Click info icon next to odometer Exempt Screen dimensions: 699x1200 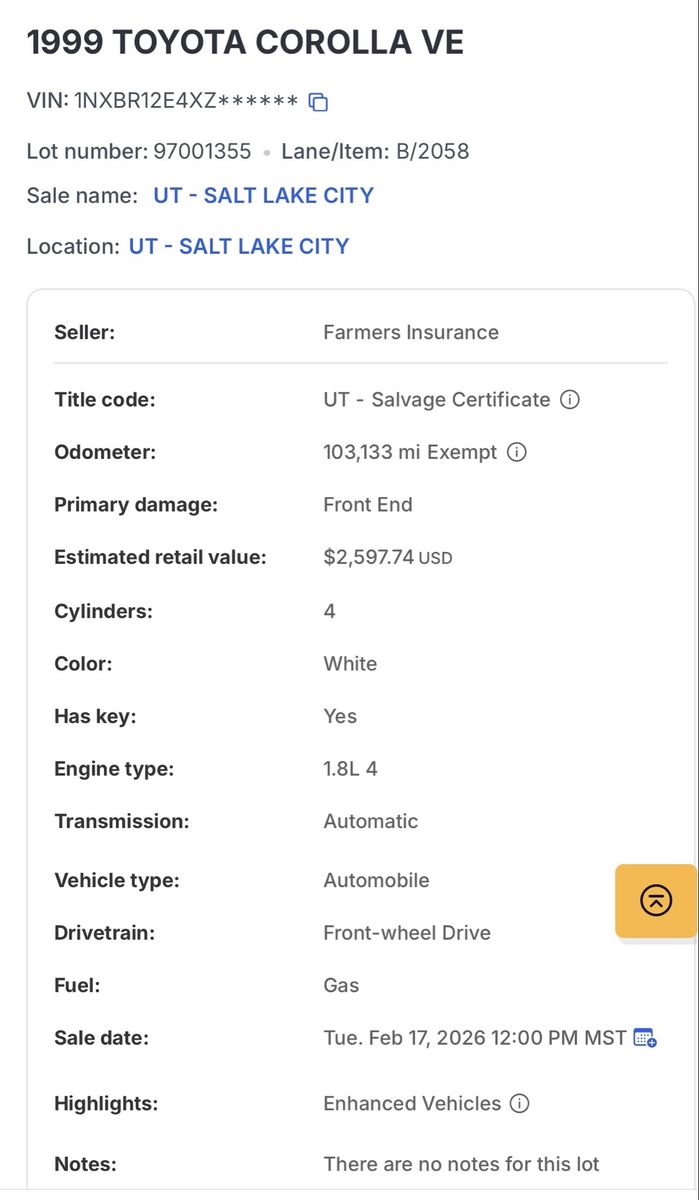point(517,452)
